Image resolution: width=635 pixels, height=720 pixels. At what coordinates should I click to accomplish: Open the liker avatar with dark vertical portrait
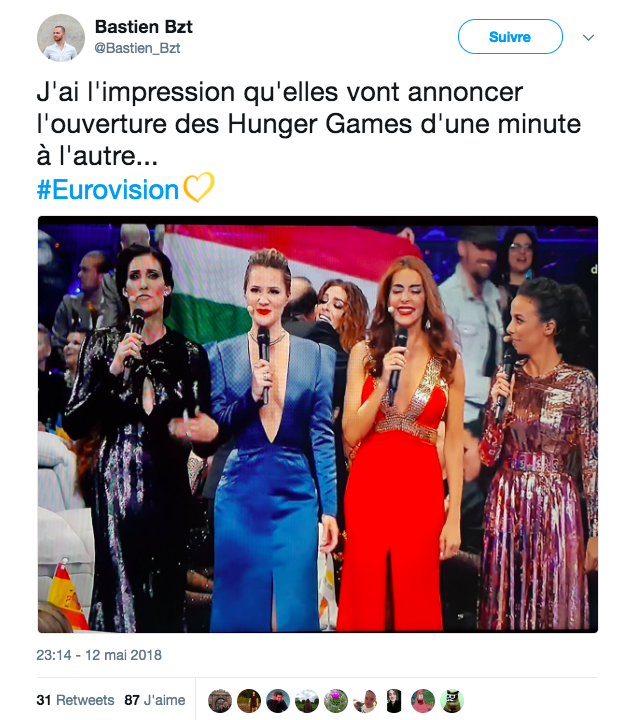click(394, 701)
